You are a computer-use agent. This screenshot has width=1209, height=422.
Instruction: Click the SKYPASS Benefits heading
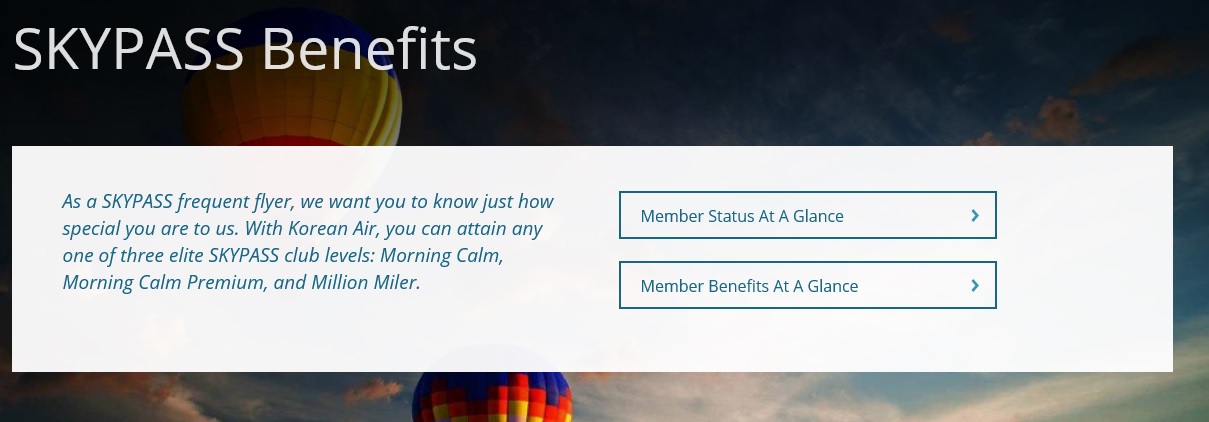[245, 50]
